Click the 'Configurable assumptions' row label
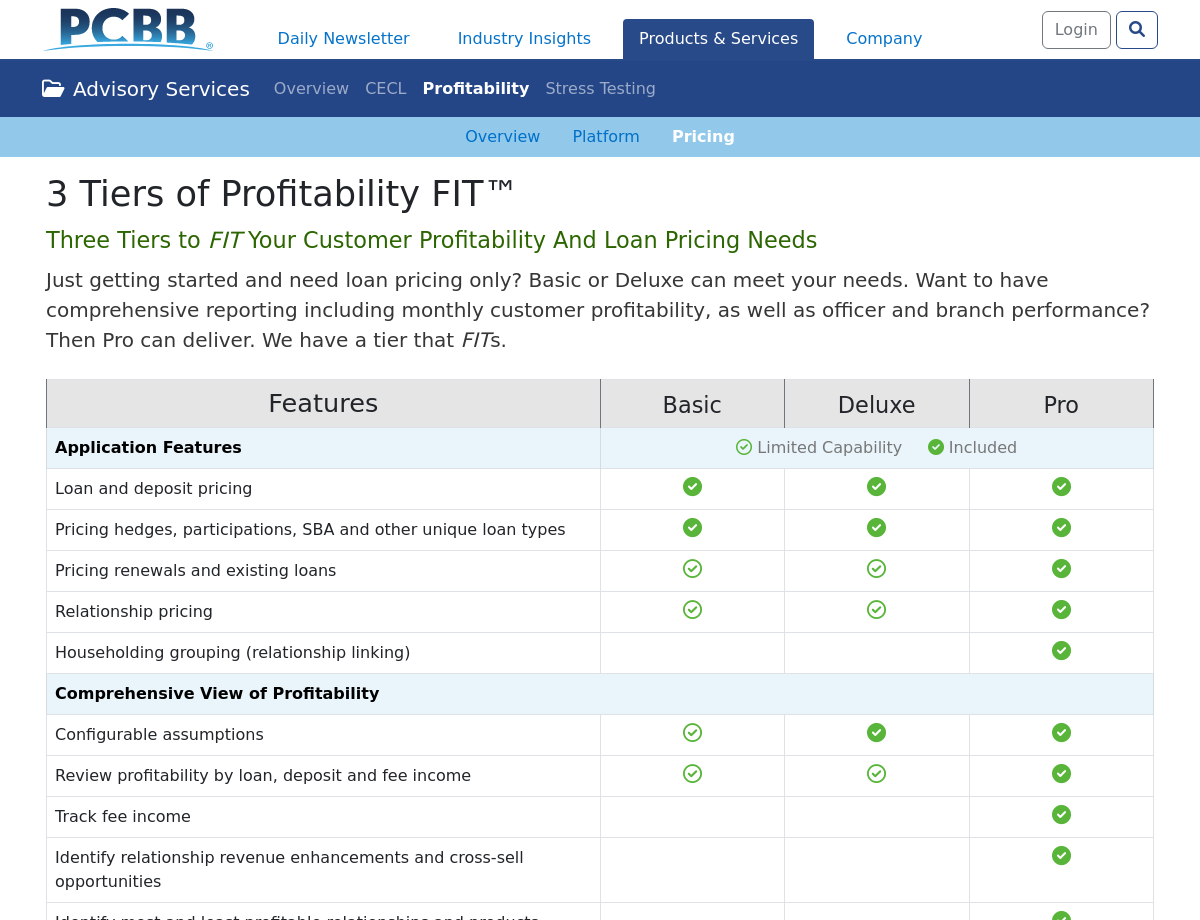Viewport: 1200px width, 920px height. [x=159, y=735]
